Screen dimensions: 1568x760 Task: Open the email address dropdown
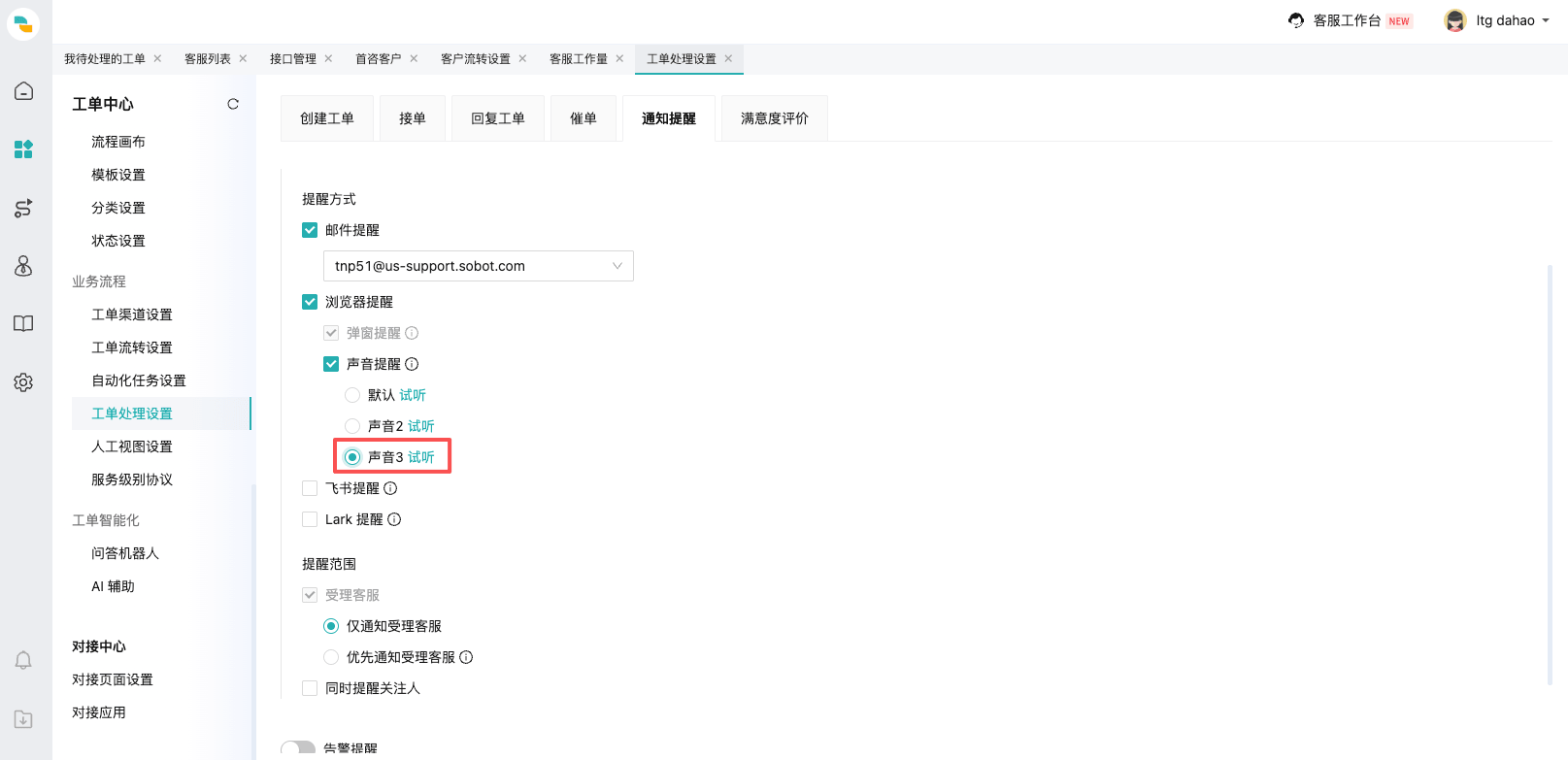click(x=478, y=266)
